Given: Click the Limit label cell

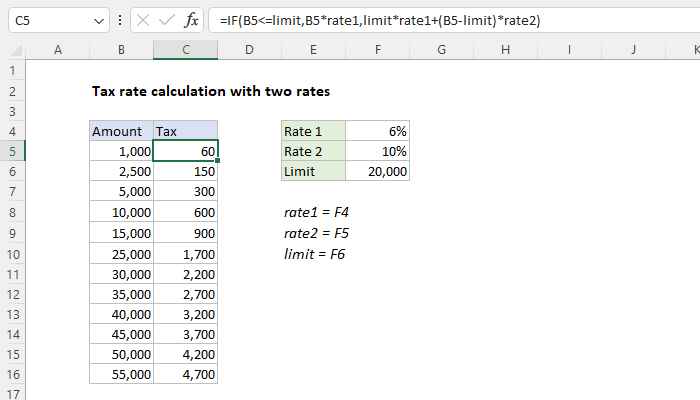Looking at the screenshot, I should 313,171.
